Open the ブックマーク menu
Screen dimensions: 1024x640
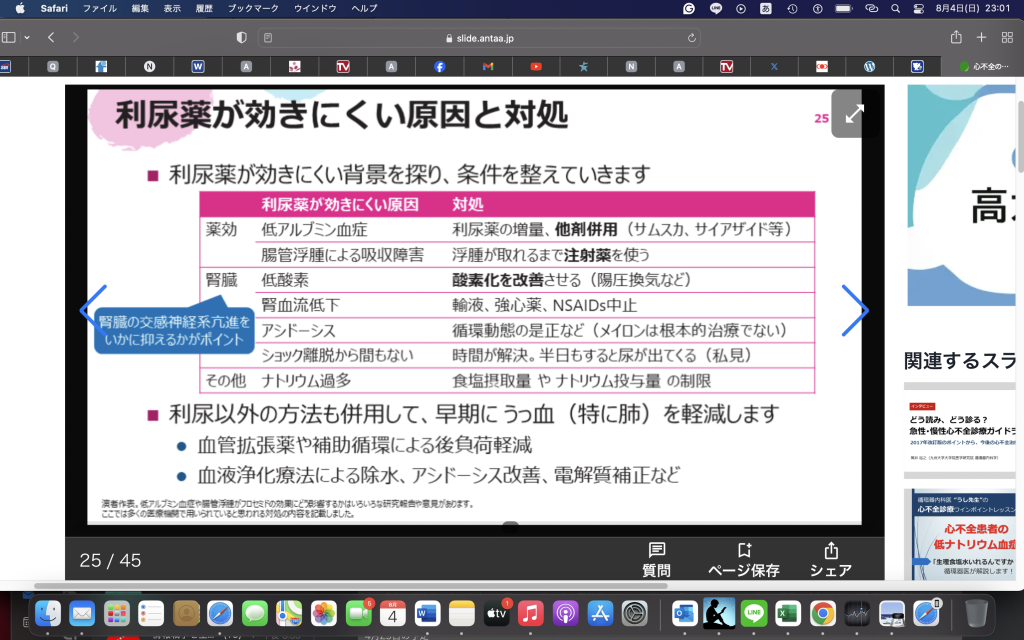tap(251, 8)
